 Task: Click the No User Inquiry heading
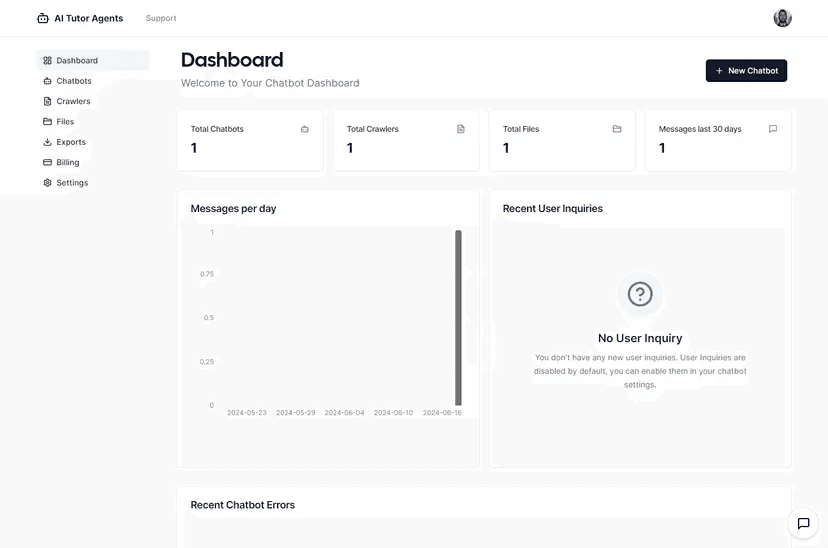pos(640,338)
